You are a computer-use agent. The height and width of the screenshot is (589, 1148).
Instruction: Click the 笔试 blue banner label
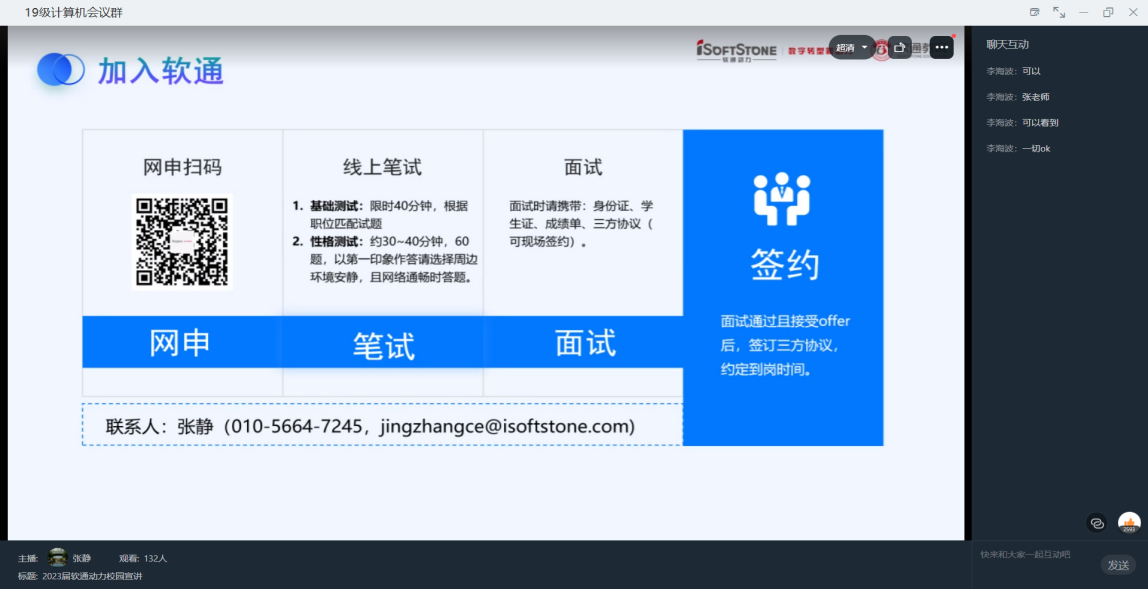pyautogui.click(x=383, y=345)
